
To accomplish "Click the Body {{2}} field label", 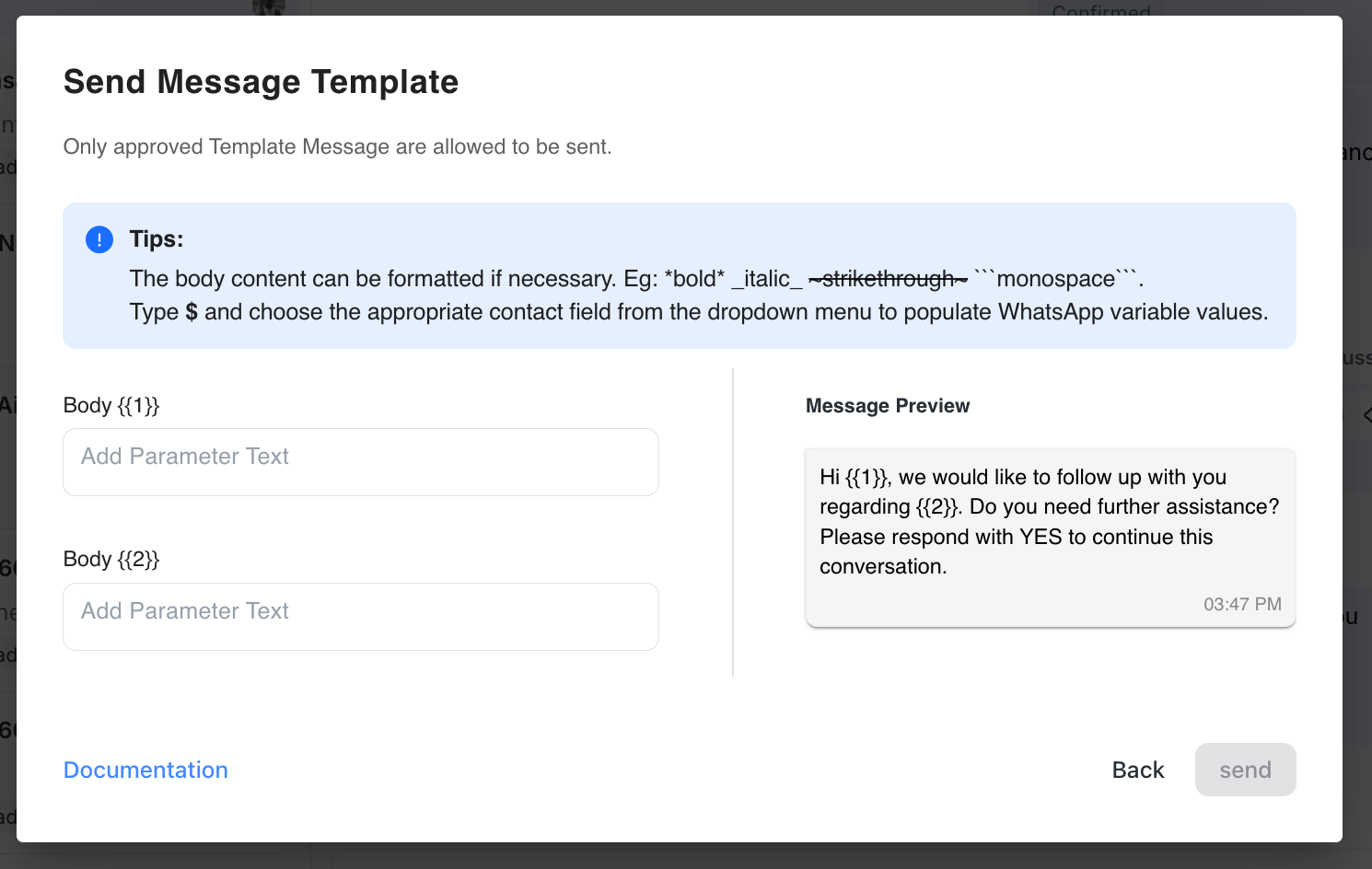I will 111,559.
